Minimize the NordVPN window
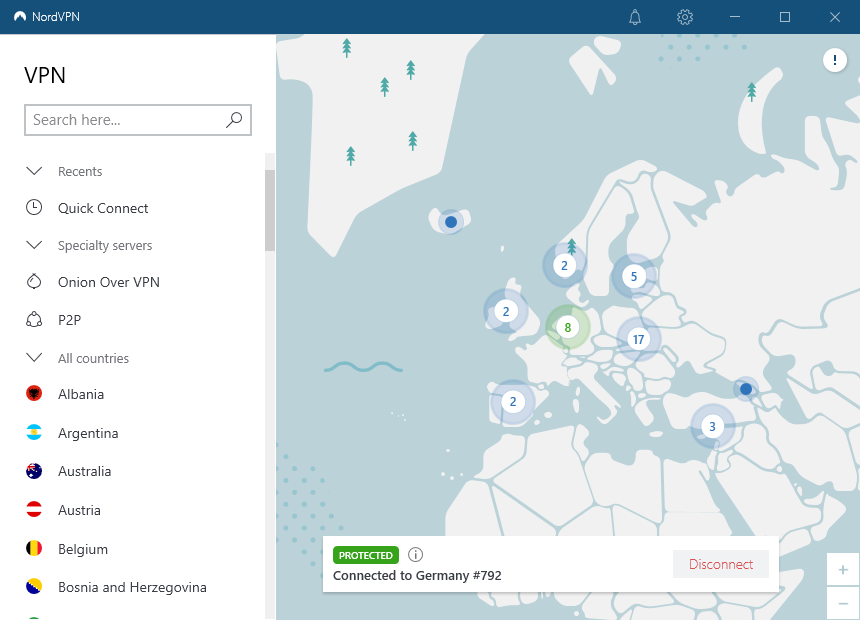 click(x=735, y=17)
